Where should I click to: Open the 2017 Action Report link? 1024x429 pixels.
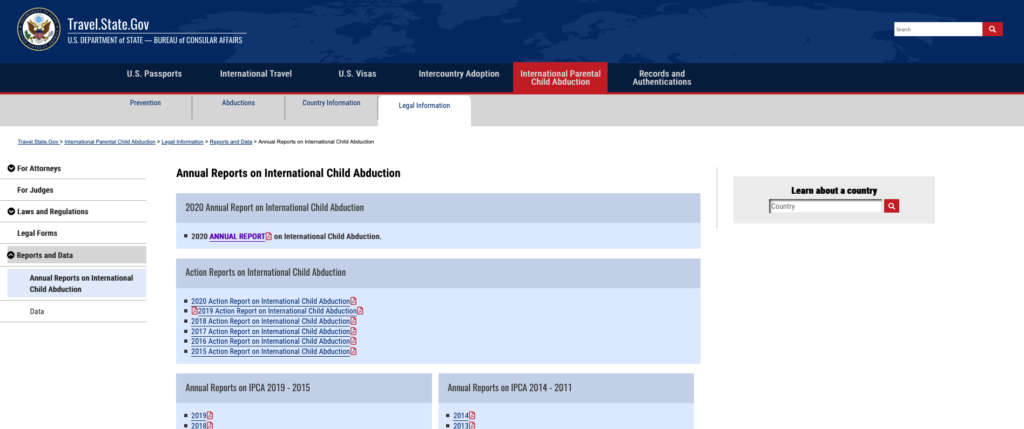(270, 331)
